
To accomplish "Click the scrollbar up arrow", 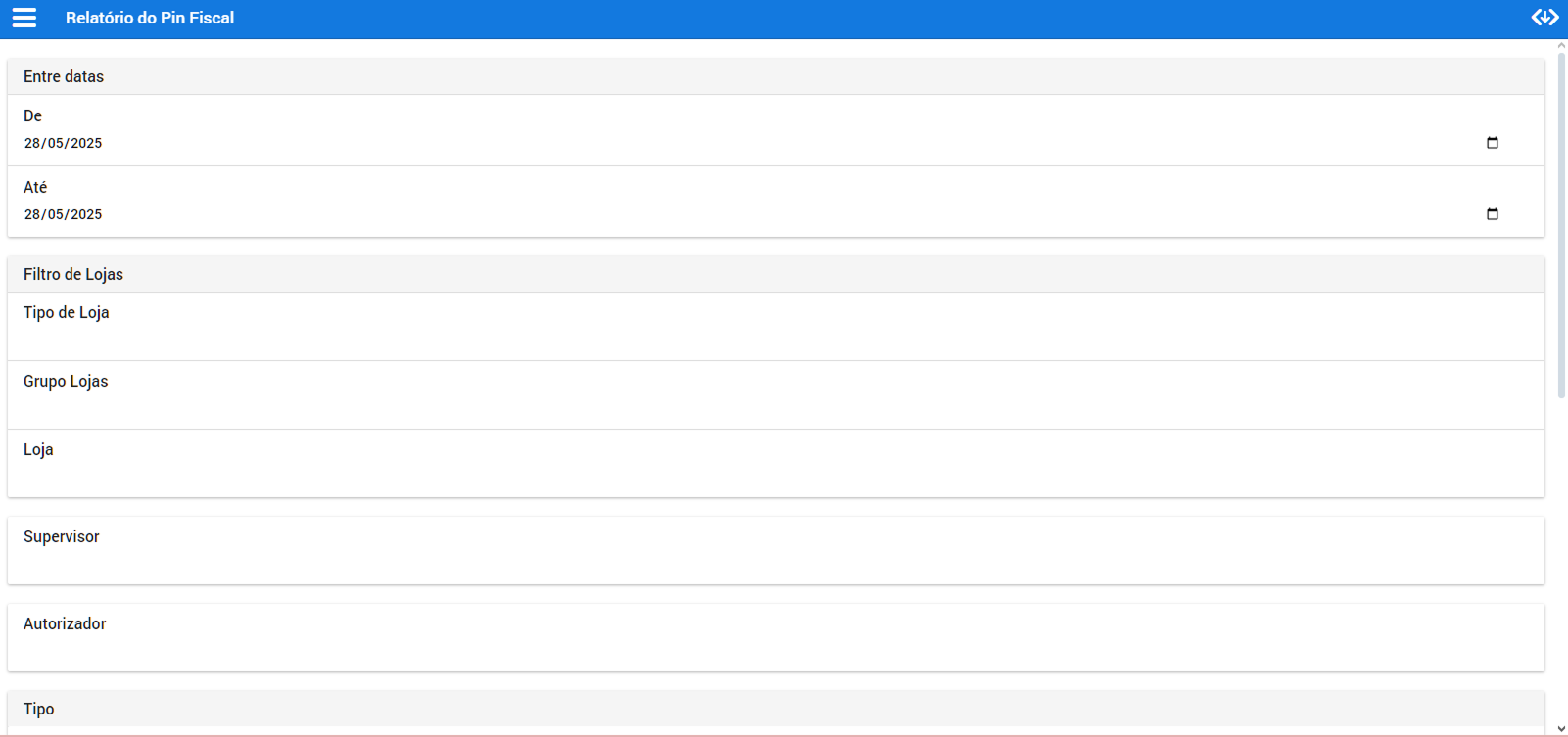I will tap(1561, 45).
